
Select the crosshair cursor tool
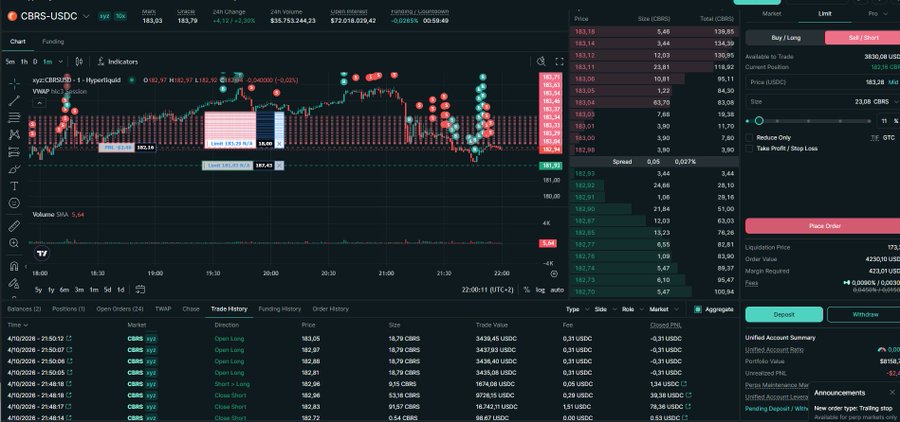(14, 84)
